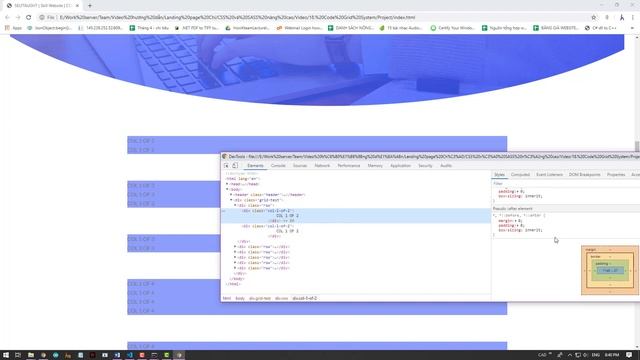
Task: Select the Styles sidebar tab
Action: (x=500, y=175)
